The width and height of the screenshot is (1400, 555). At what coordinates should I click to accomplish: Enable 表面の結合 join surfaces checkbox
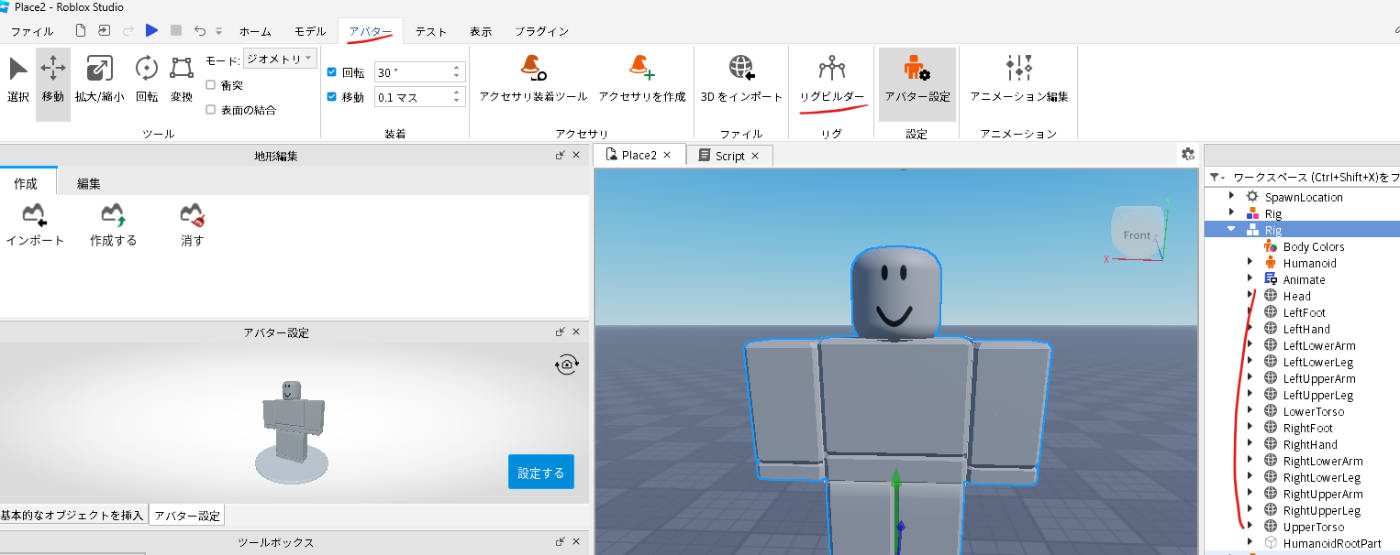(x=210, y=110)
